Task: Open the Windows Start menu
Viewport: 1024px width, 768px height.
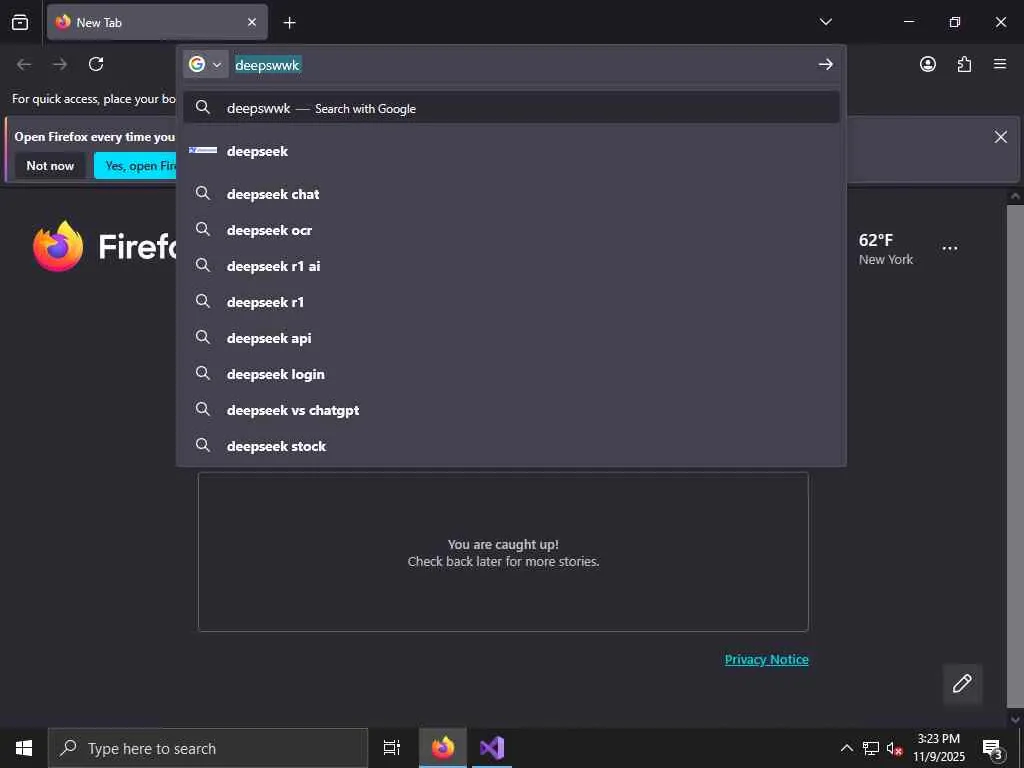Action: 24,748
